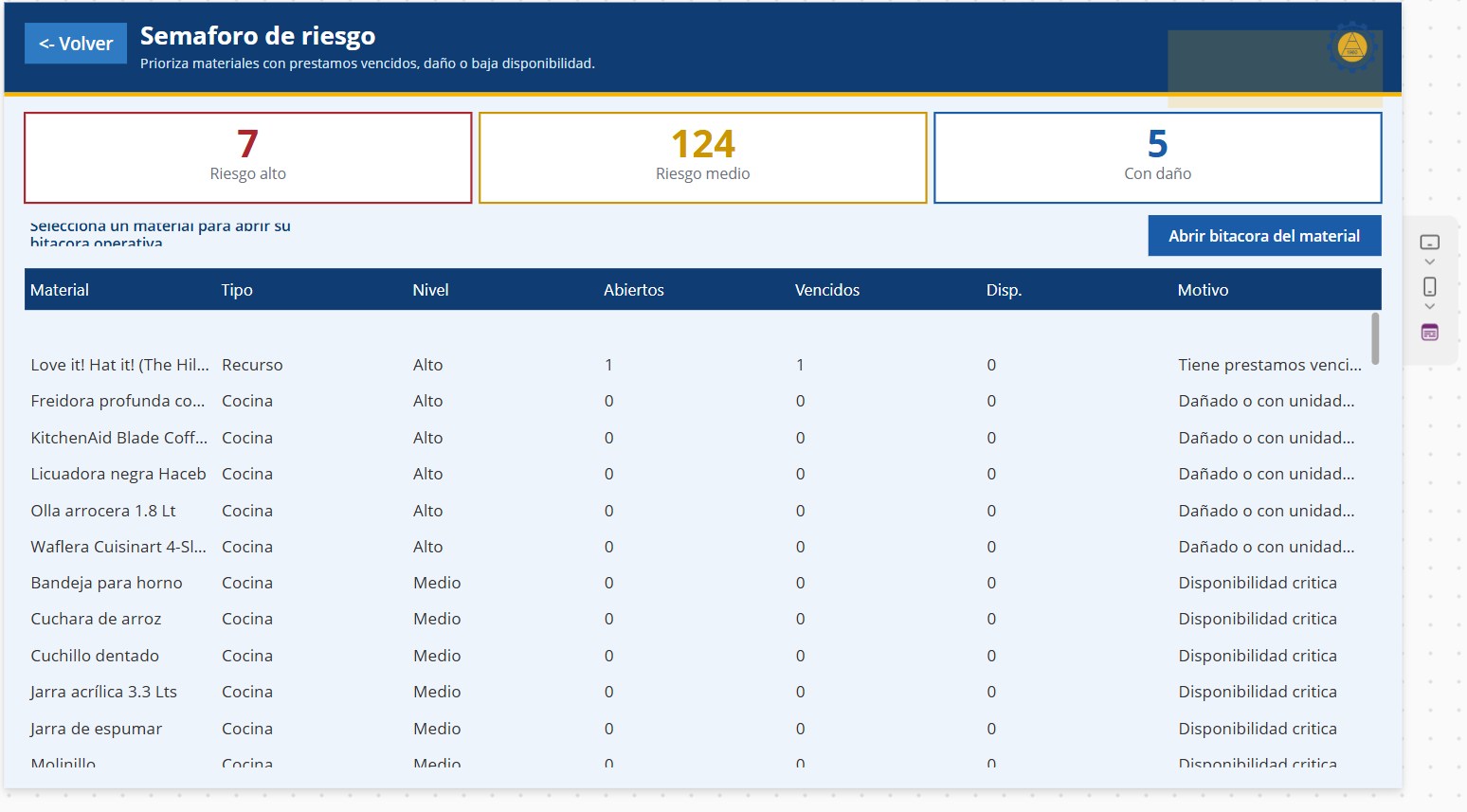This screenshot has width=1467, height=812.
Task: Select Jarra de espumar row
Action: point(697,729)
